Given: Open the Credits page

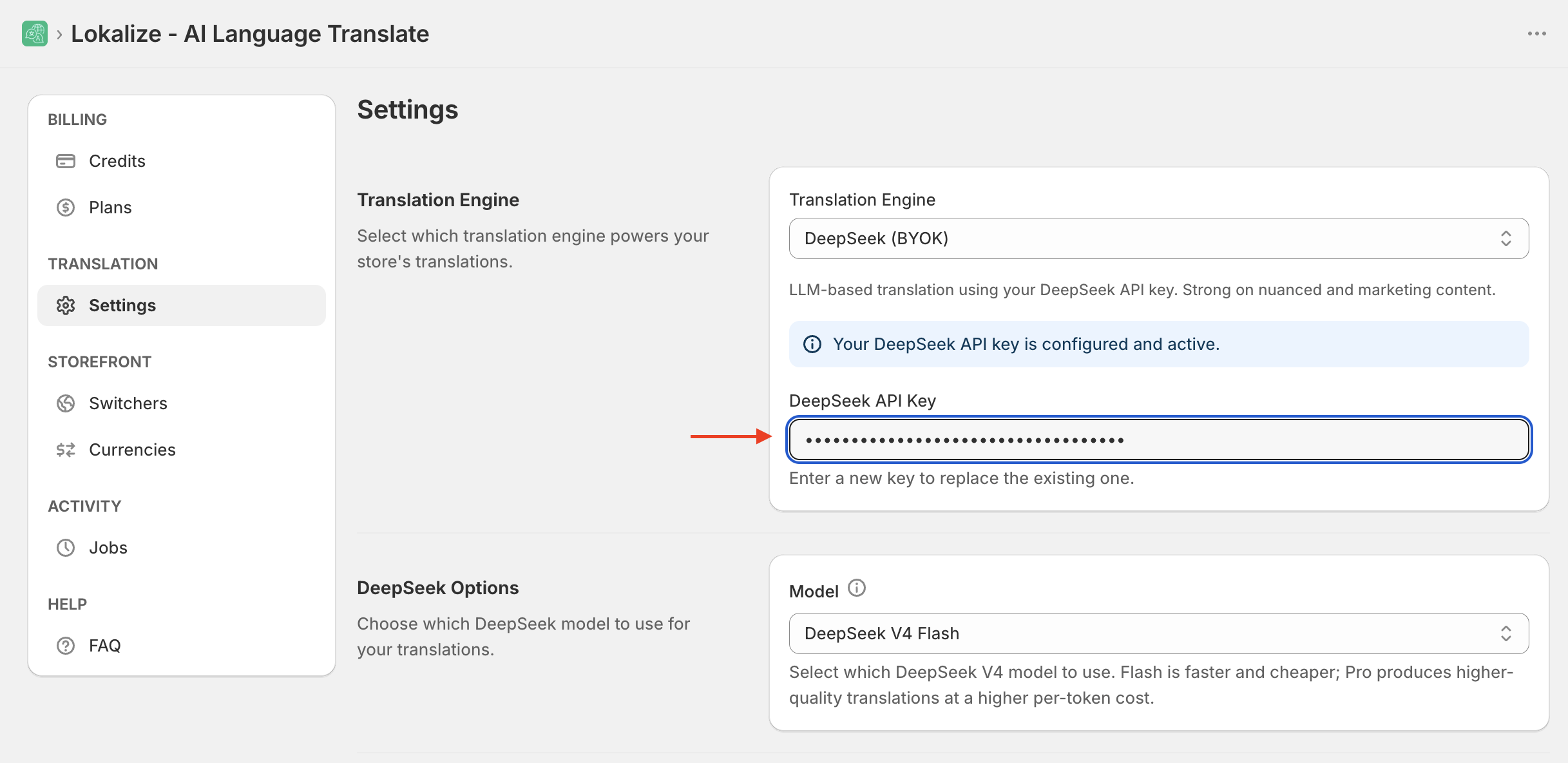Looking at the screenshot, I should click(x=182, y=161).
